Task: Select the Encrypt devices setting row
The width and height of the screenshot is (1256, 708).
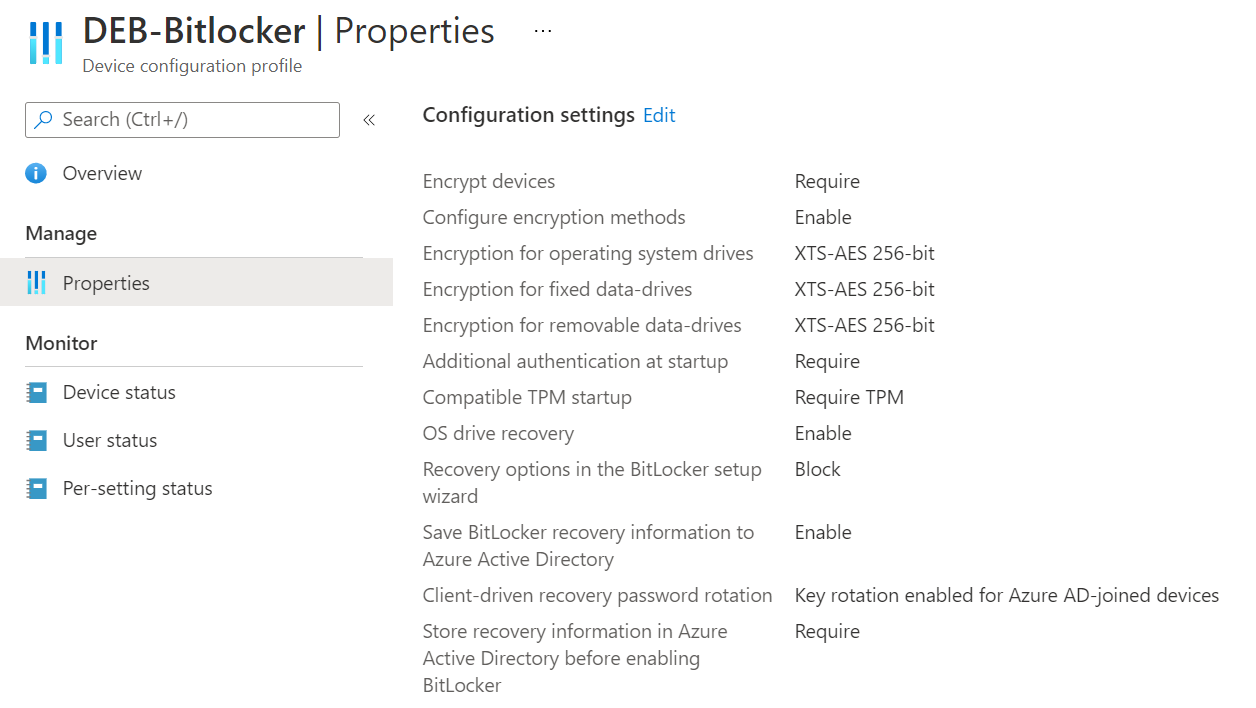Action: [x=489, y=181]
